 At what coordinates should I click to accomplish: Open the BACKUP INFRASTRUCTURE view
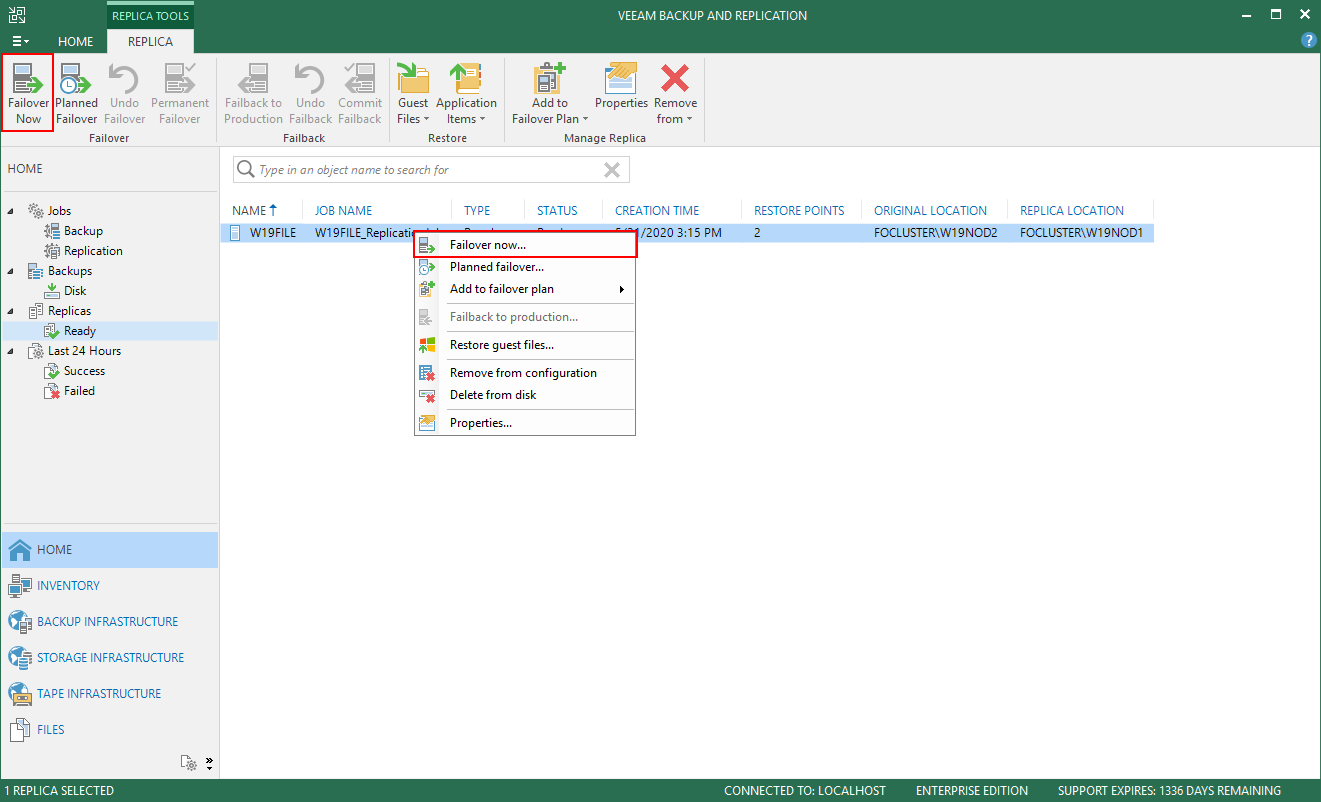pyautogui.click(x=109, y=622)
